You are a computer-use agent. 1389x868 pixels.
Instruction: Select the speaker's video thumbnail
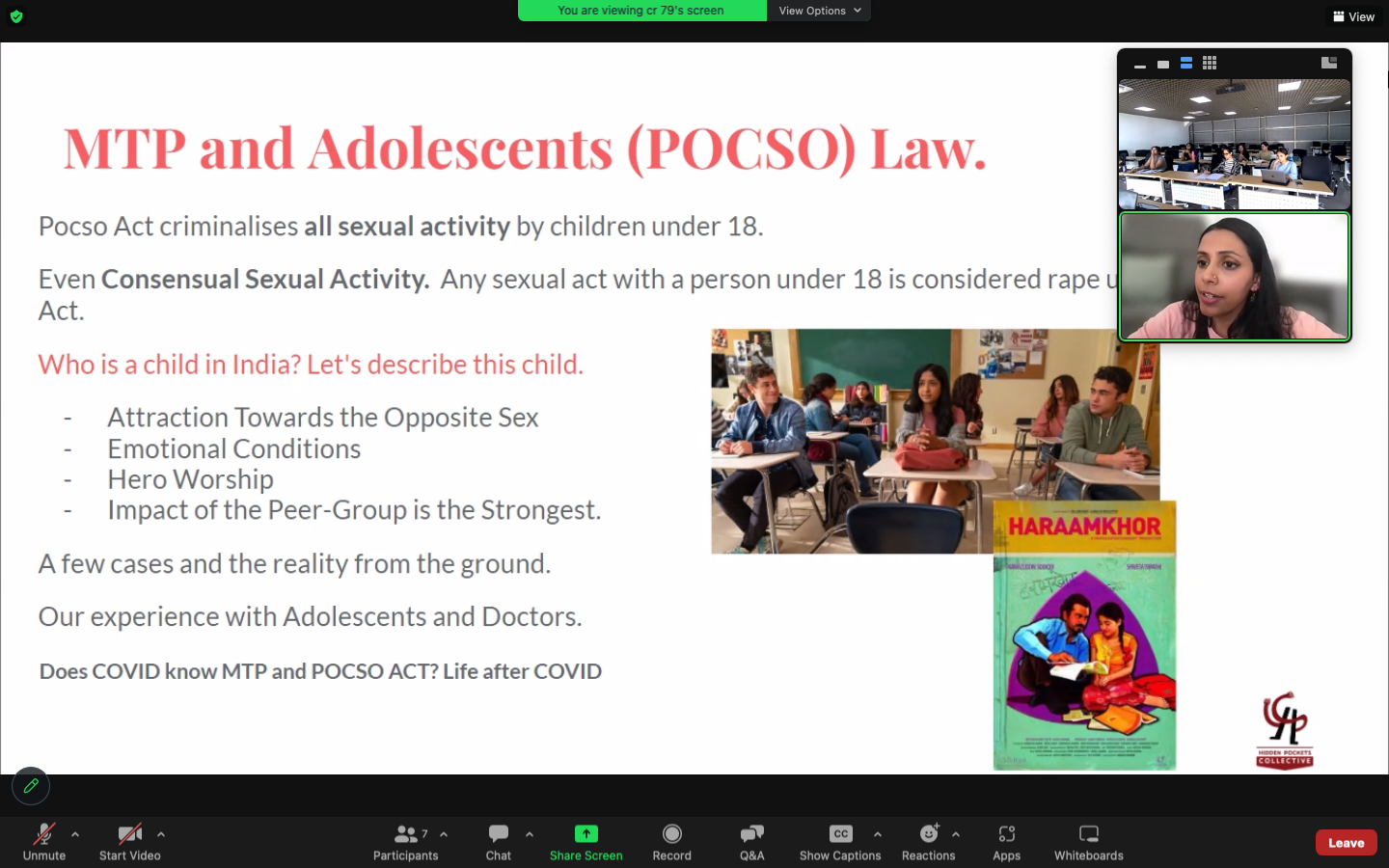(1234, 277)
